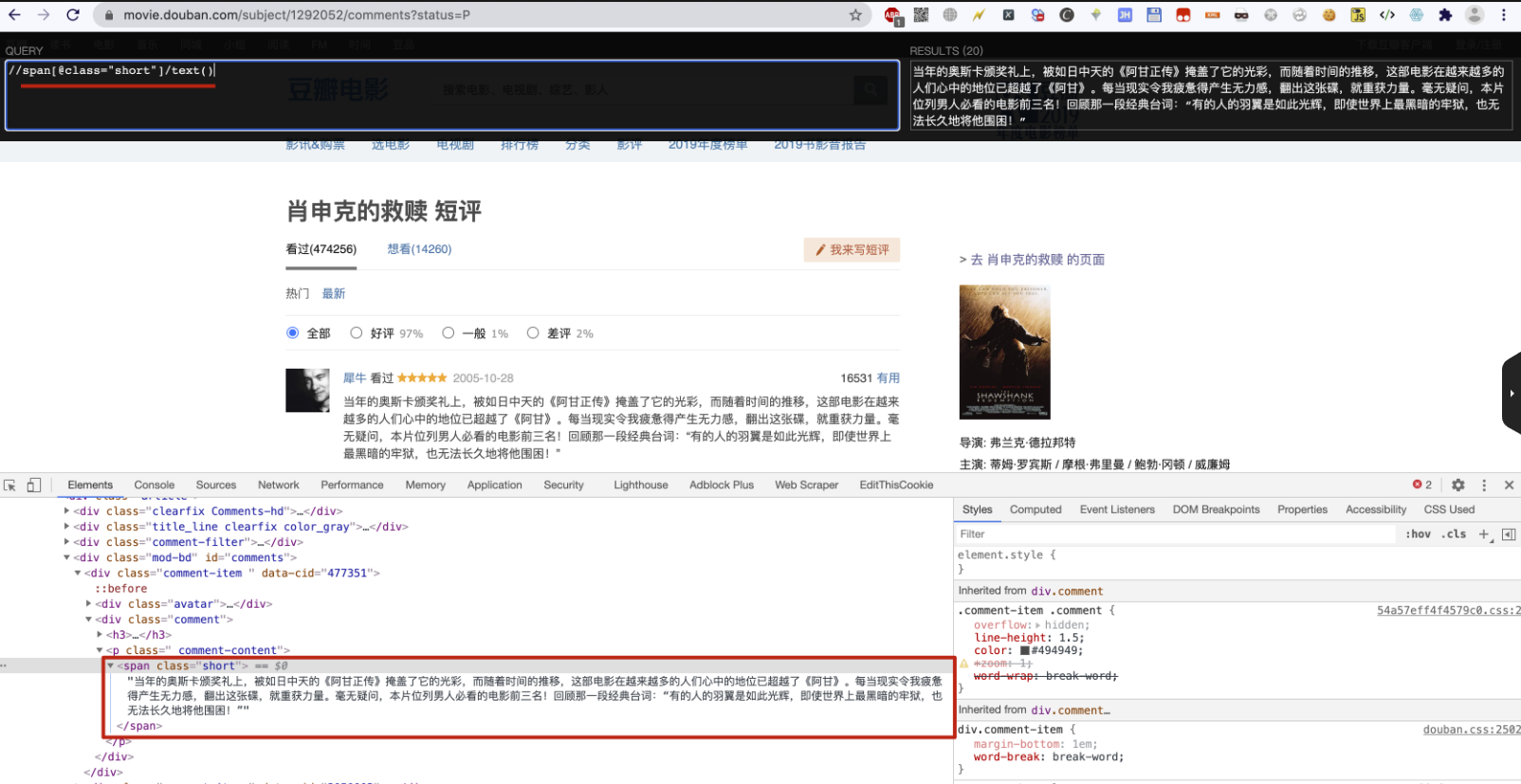Mark the comment as 有用
The height and width of the screenshot is (784, 1521).
[889, 378]
